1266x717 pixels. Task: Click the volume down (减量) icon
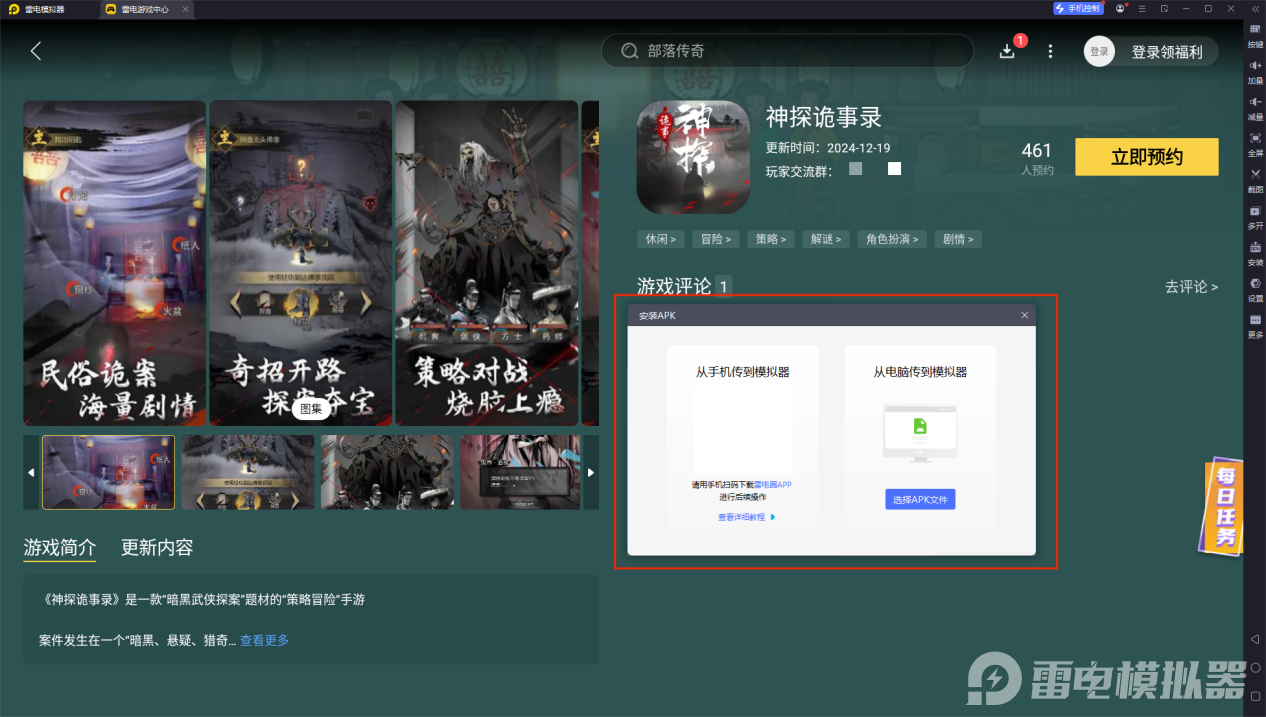pyautogui.click(x=1256, y=105)
